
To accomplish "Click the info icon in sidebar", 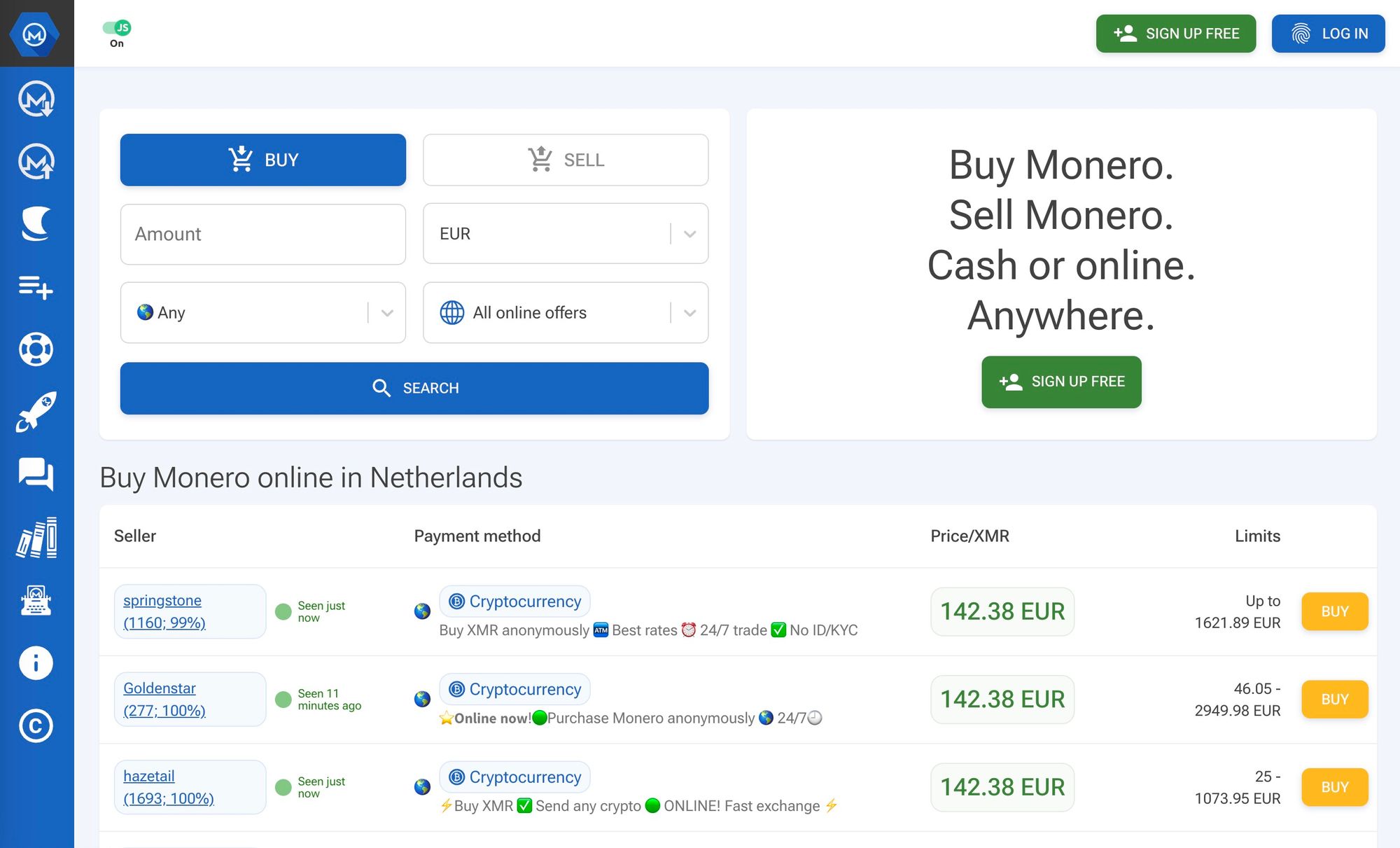I will coord(37,662).
